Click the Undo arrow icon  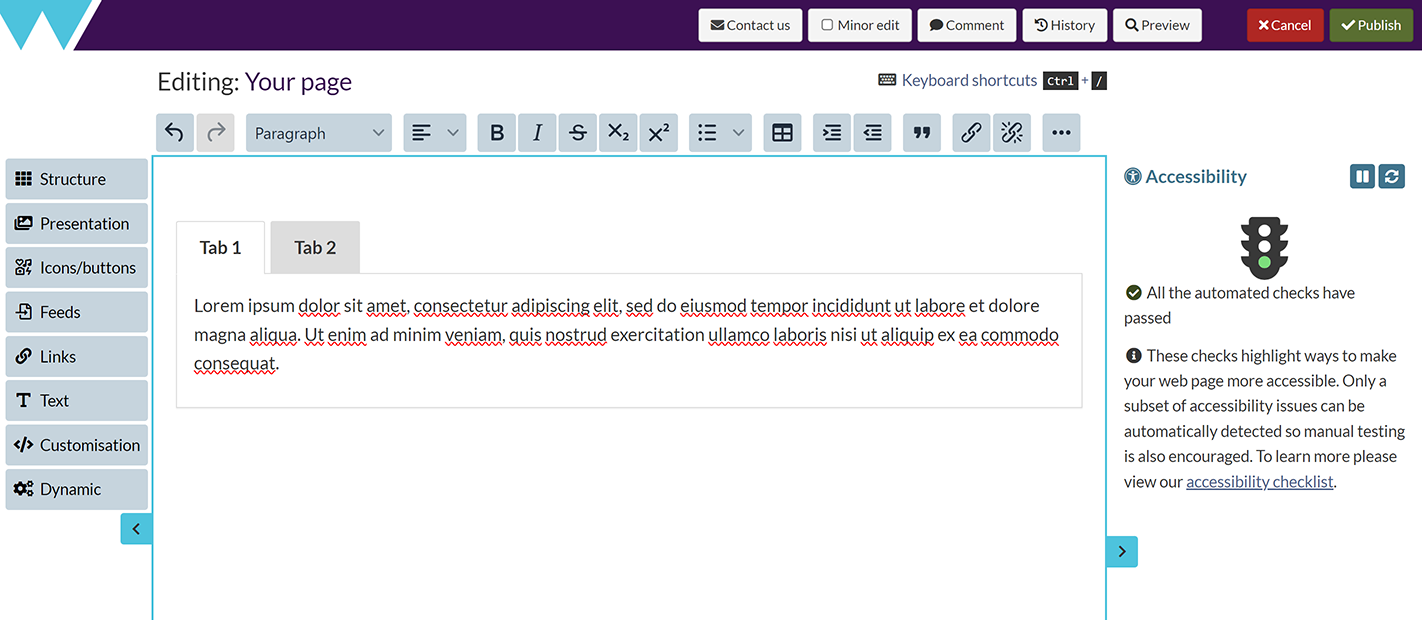coord(175,133)
